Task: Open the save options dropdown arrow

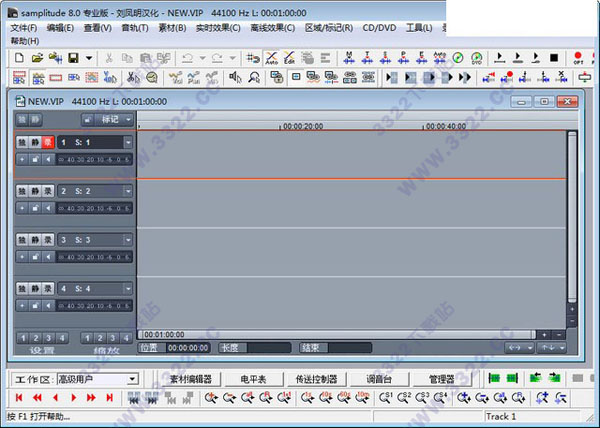Action: click(x=89, y=58)
